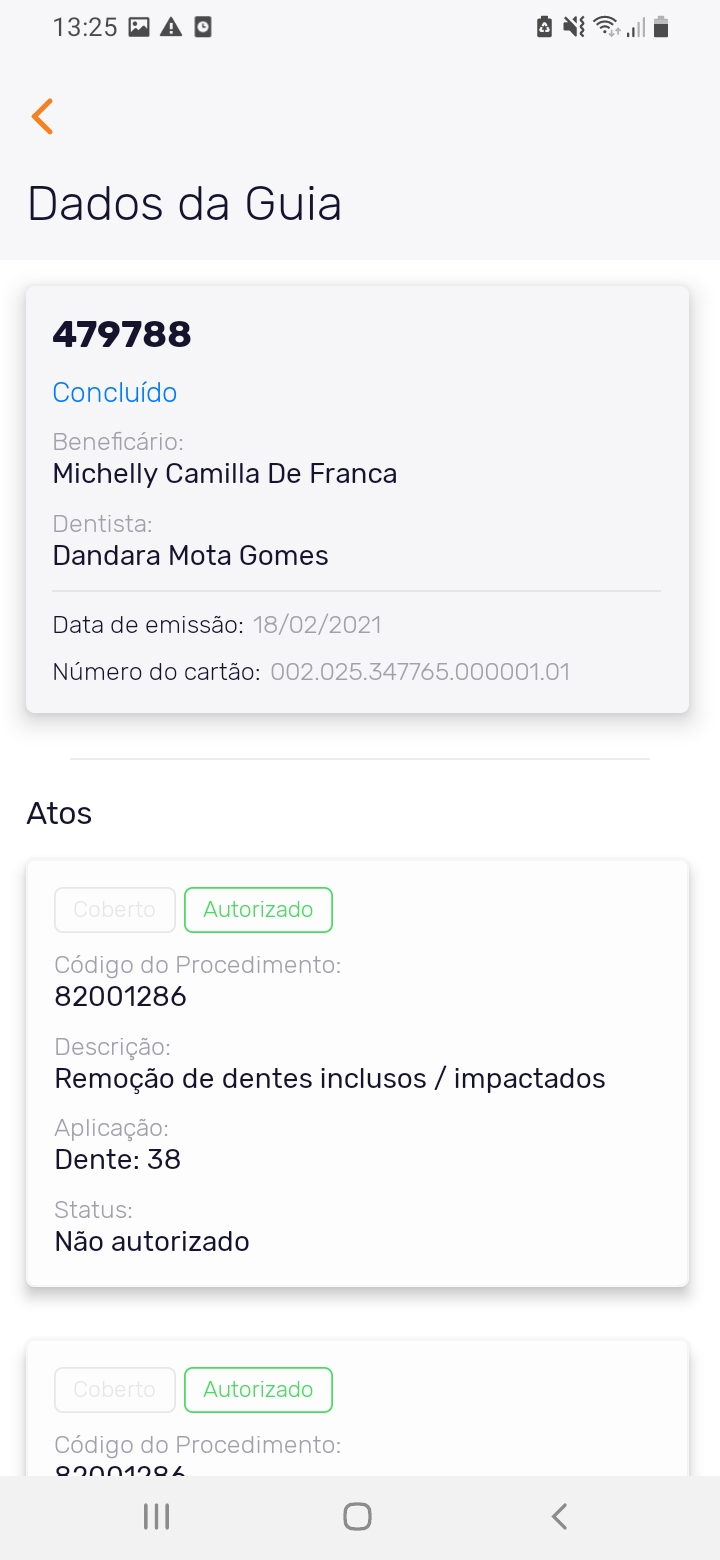Tap dentist name Dandara Mota Gomes
This screenshot has height=1560, width=720.
191,555
